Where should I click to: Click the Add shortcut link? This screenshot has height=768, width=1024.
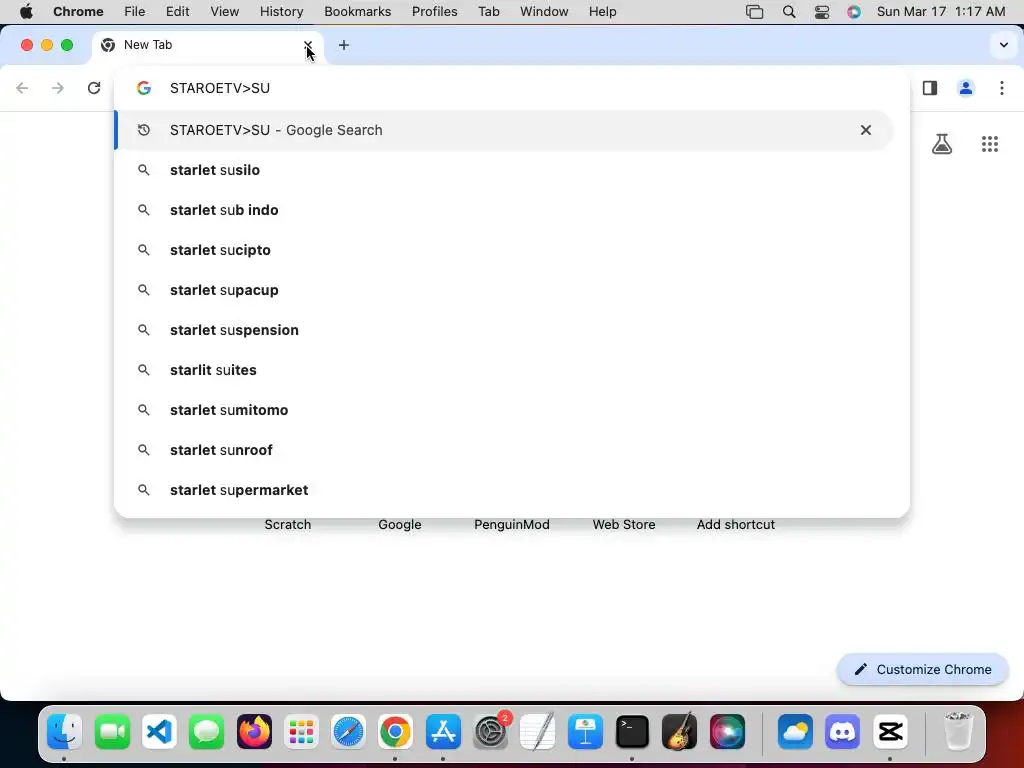click(736, 524)
